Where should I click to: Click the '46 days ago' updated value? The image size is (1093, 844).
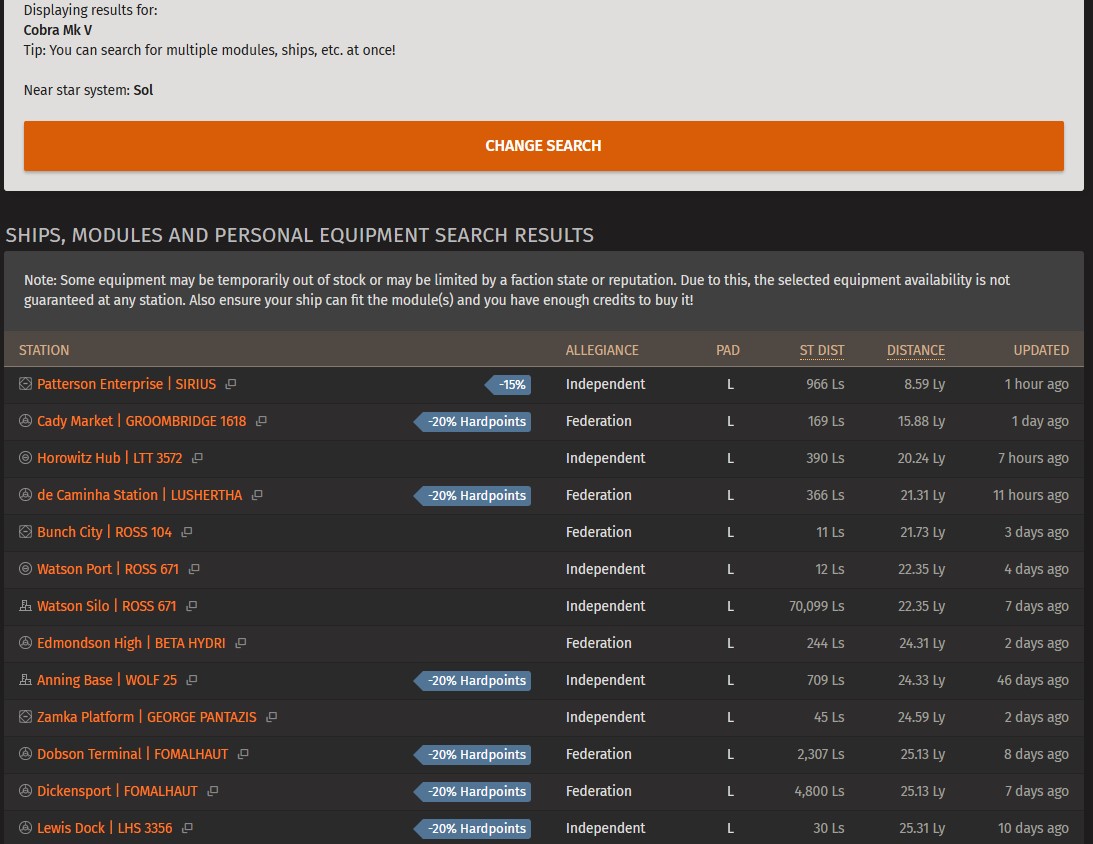point(1032,680)
